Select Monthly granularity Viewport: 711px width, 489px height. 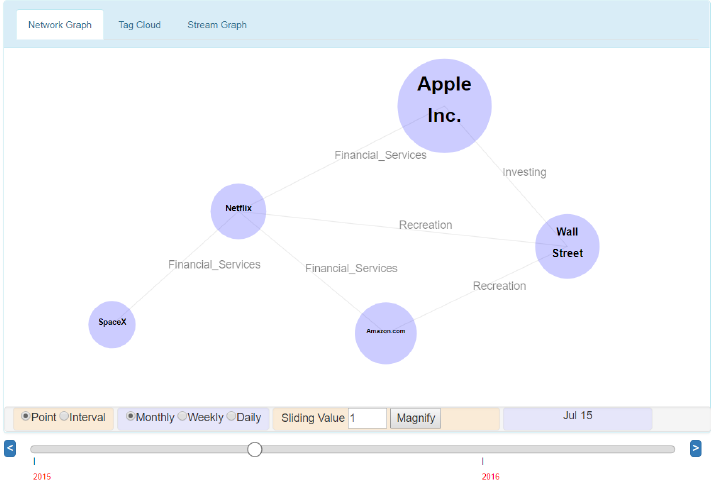click(131, 416)
